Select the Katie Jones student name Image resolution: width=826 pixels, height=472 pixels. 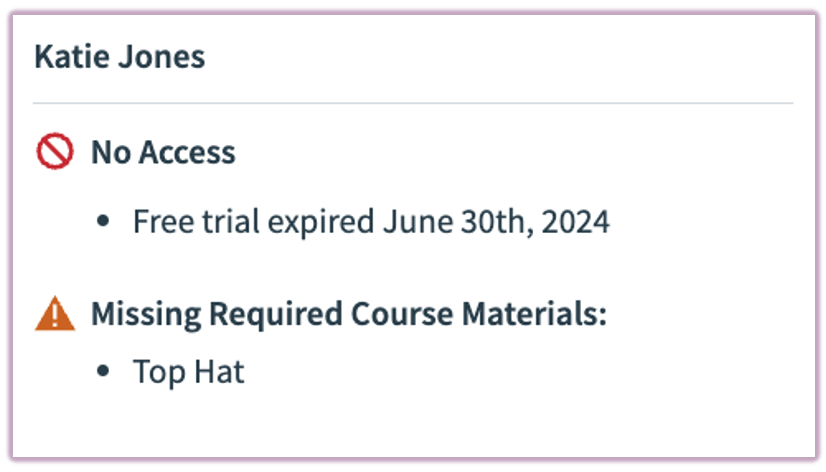(x=119, y=57)
